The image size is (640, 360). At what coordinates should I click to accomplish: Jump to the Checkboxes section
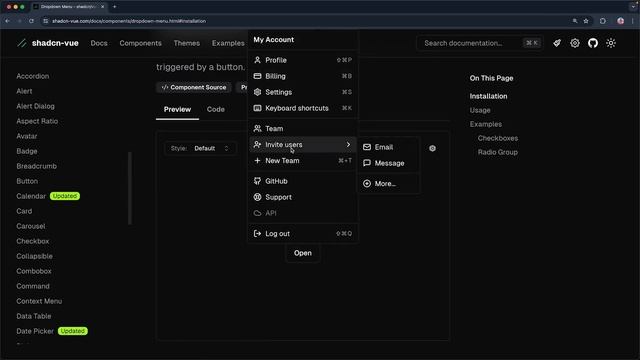[x=498, y=138]
